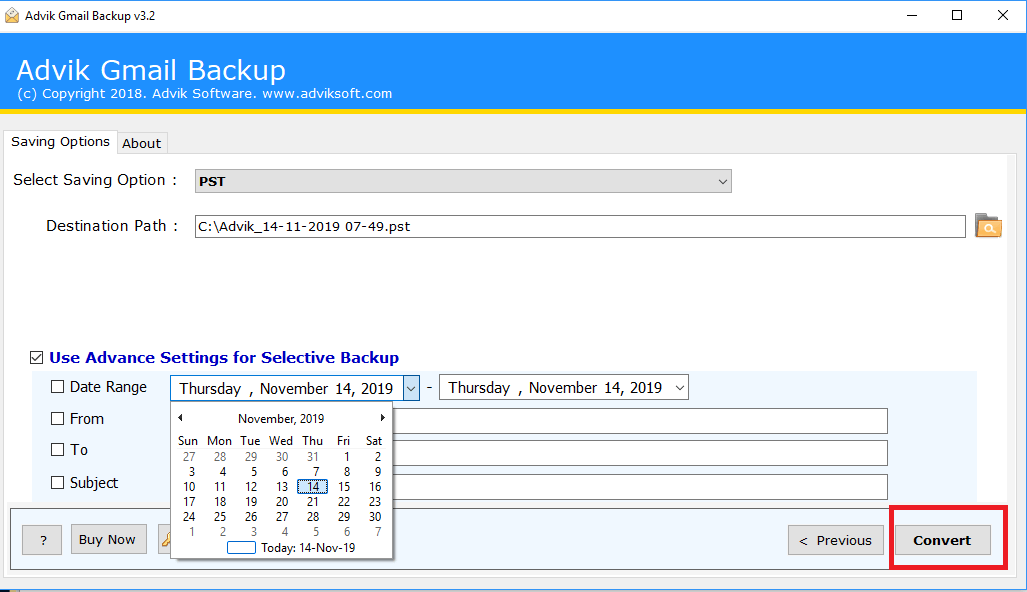Viewport: 1027px width, 592px height.
Task: Maximize the Advik Gmail Backup window
Action: [957, 15]
